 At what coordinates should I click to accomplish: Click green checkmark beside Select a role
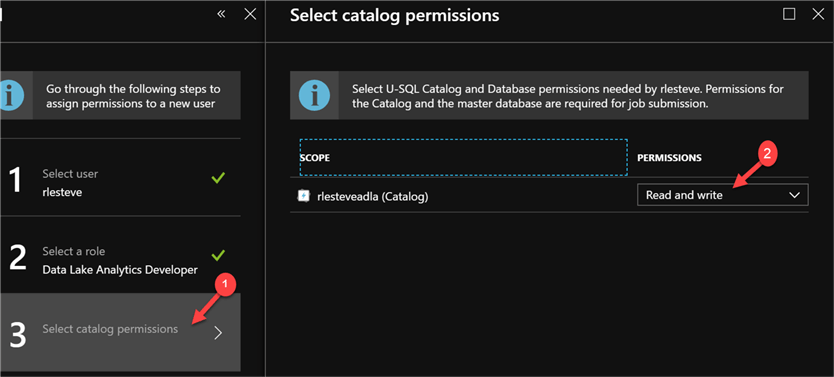coord(218,255)
